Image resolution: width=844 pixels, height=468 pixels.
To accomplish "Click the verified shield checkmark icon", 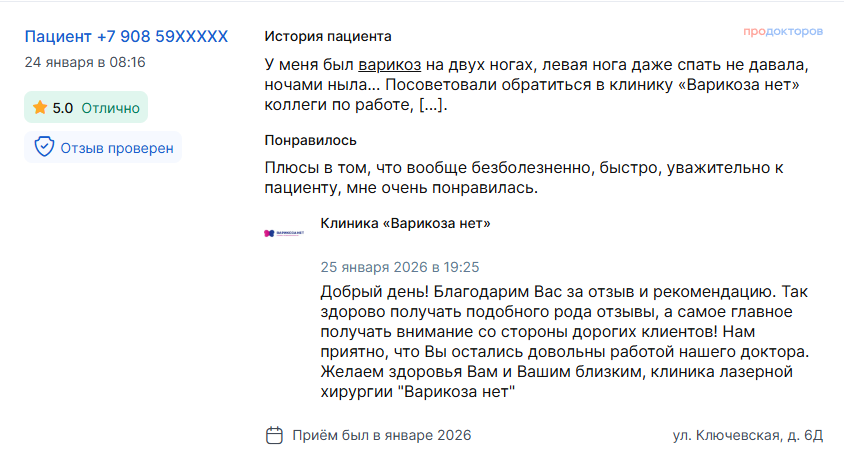I will [44, 148].
